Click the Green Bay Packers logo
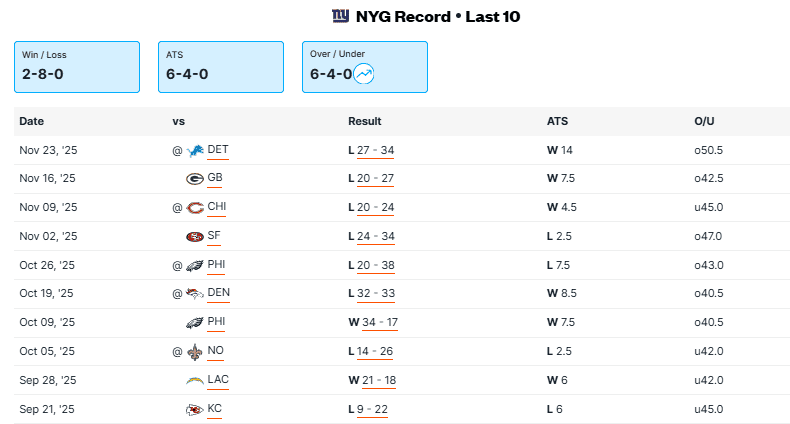 tap(195, 179)
